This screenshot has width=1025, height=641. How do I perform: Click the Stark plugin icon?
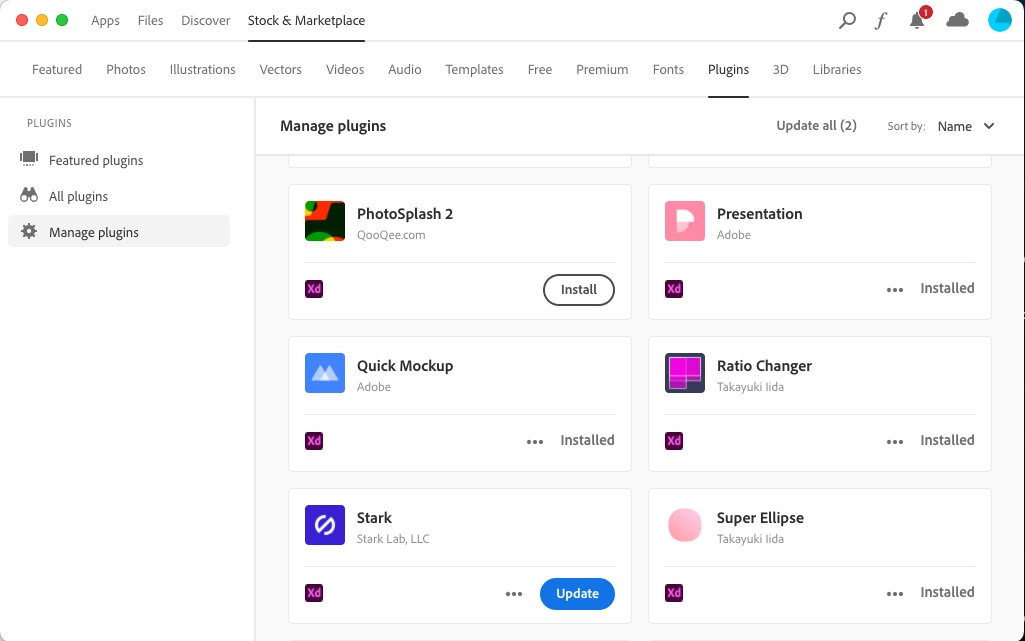[325, 525]
